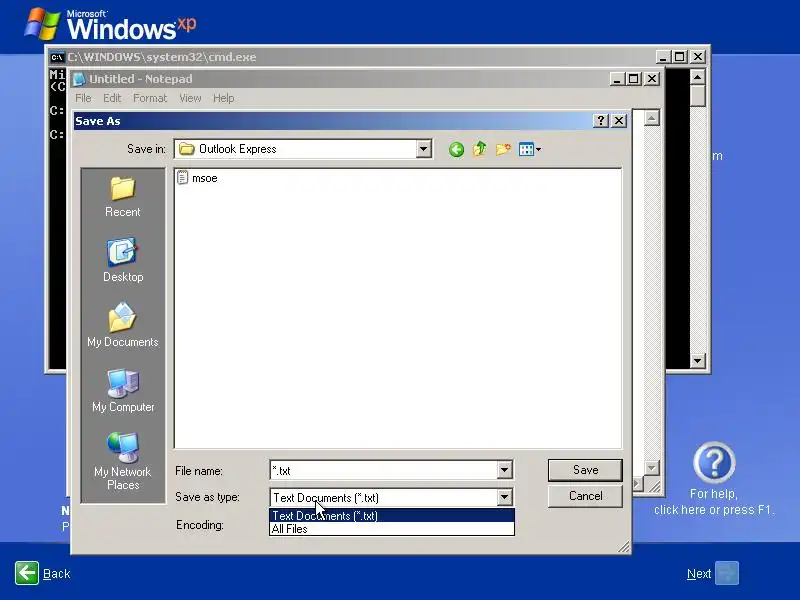Open Notepad Edit menu
Screen dimensions: 800x600
112,98
